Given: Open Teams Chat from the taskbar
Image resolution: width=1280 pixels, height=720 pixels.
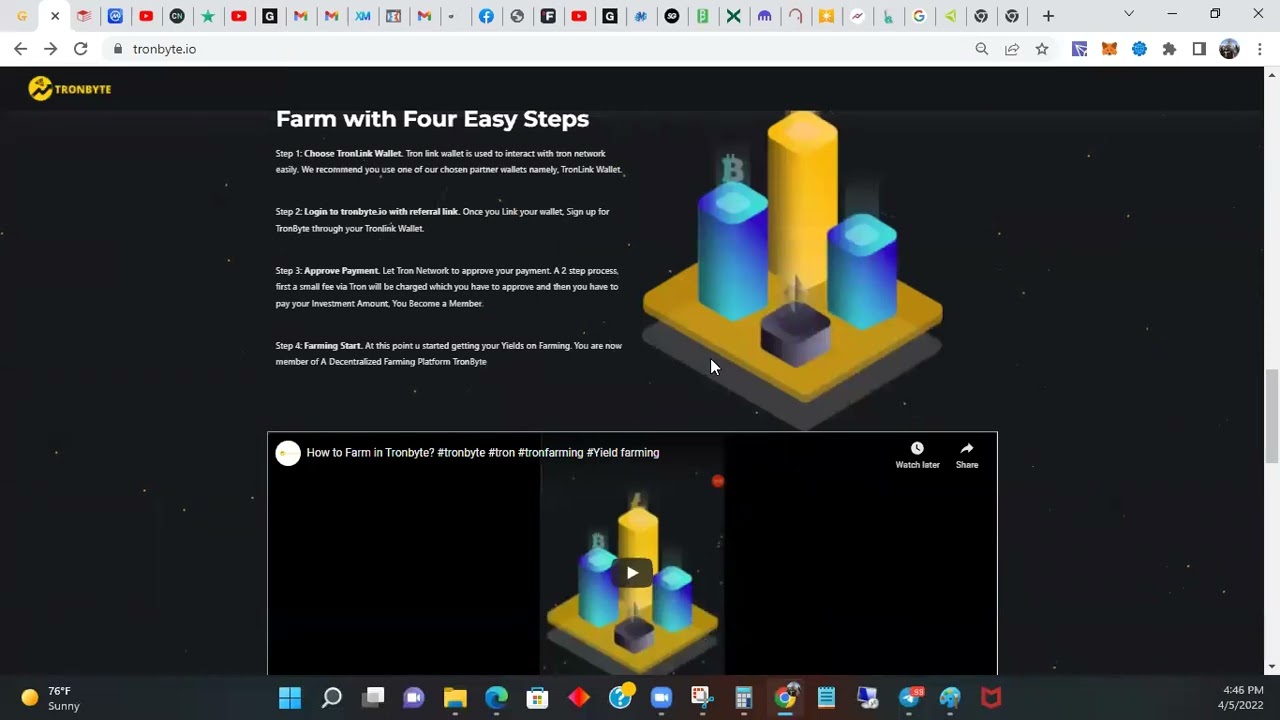Looking at the screenshot, I should pyautogui.click(x=414, y=698).
